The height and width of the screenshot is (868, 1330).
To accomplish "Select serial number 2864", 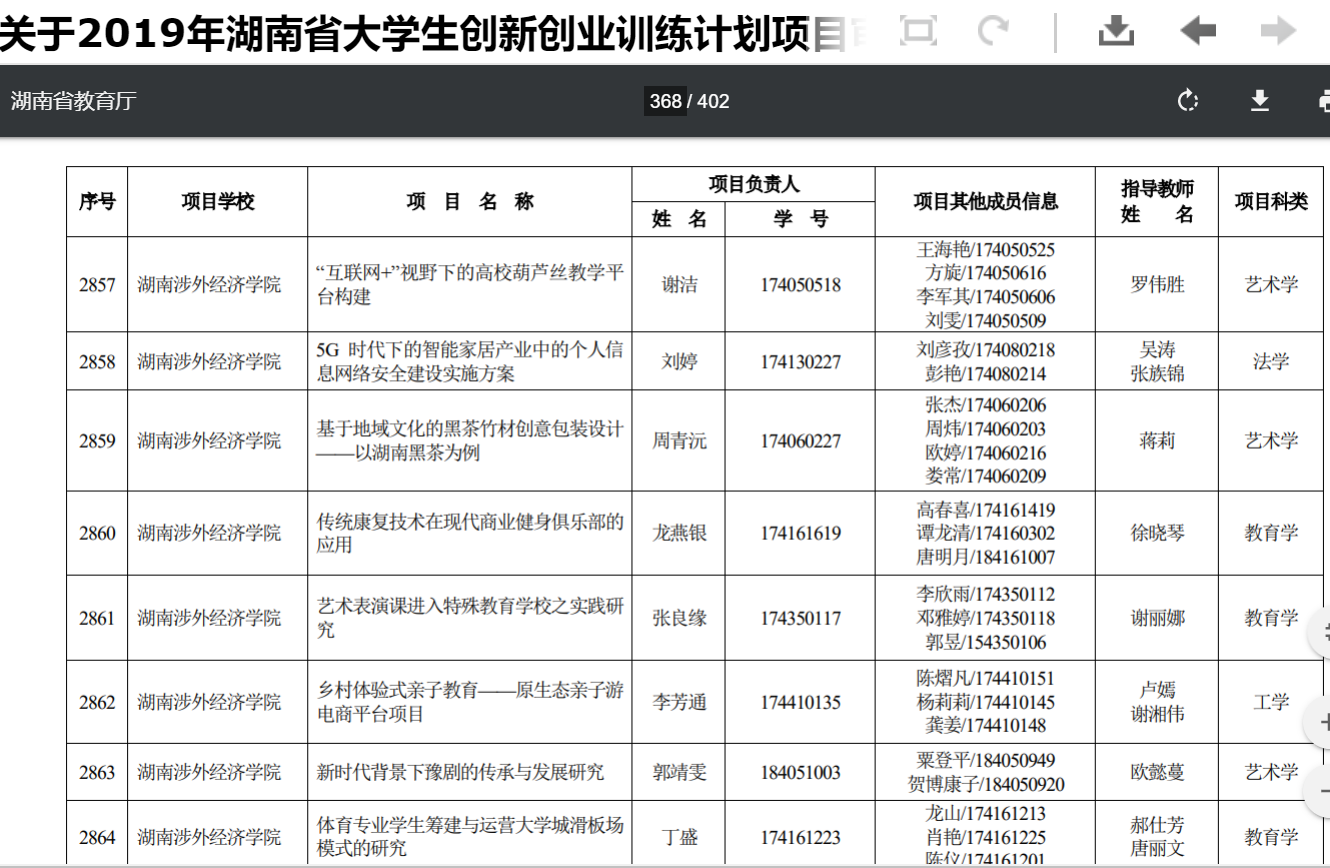I will point(97,838).
